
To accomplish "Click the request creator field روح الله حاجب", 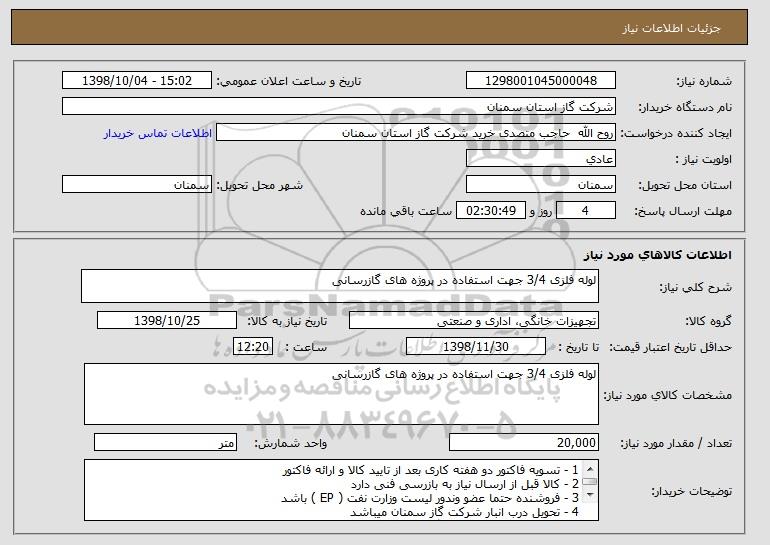I will (416, 133).
